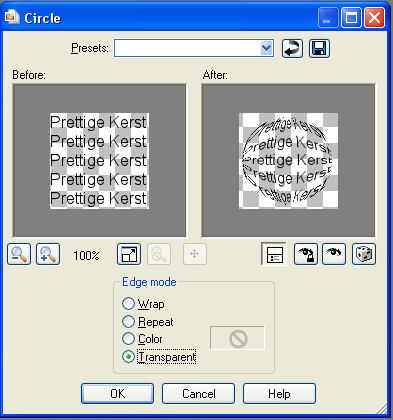The height and width of the screenshot is (420, 393).
Task: Click the proof eye icon
Action: coord(334,254)
